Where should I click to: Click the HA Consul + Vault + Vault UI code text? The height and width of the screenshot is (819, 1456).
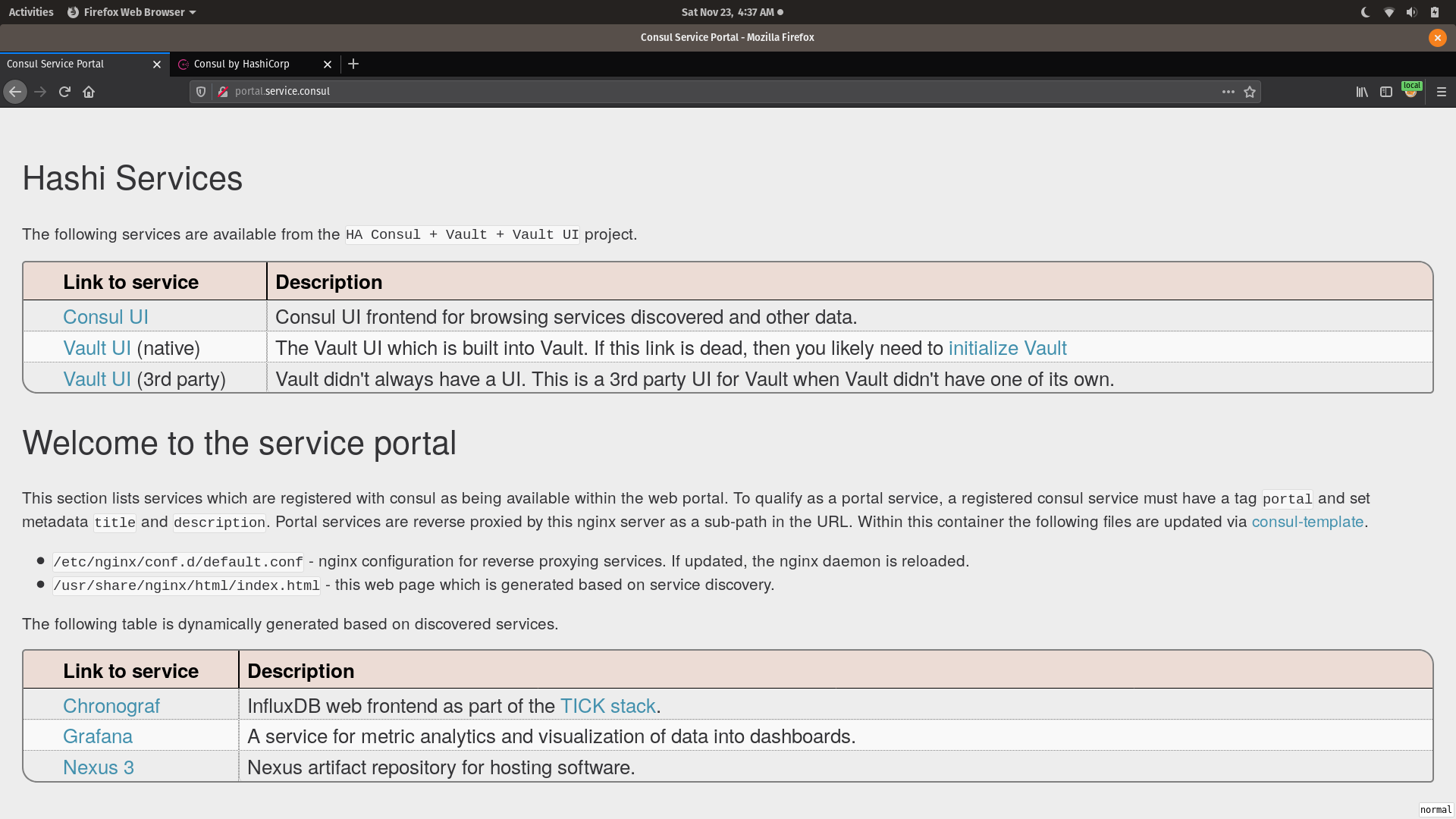pos(463,235)
